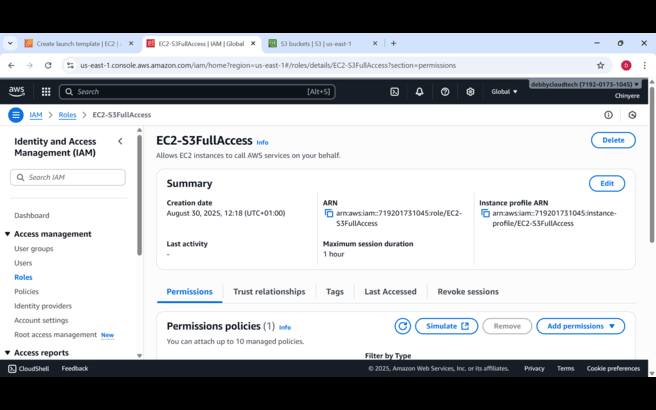Click the Remove button
The height and width of the screenshot is (410, 656).
tap(507, 326)
